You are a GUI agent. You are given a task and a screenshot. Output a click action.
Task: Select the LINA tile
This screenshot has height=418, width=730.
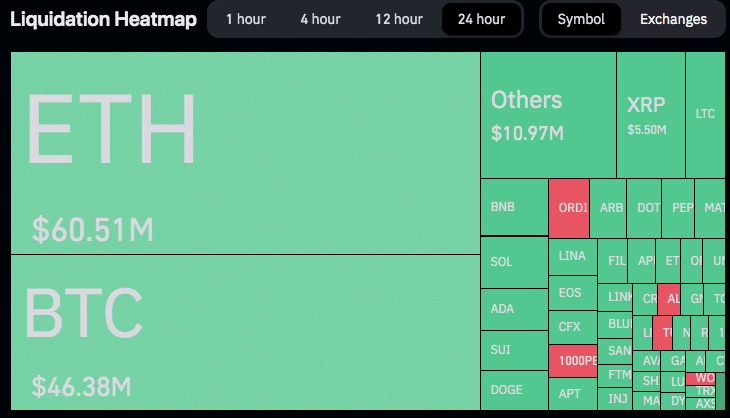pyautogui.click(x=573, y=256)
